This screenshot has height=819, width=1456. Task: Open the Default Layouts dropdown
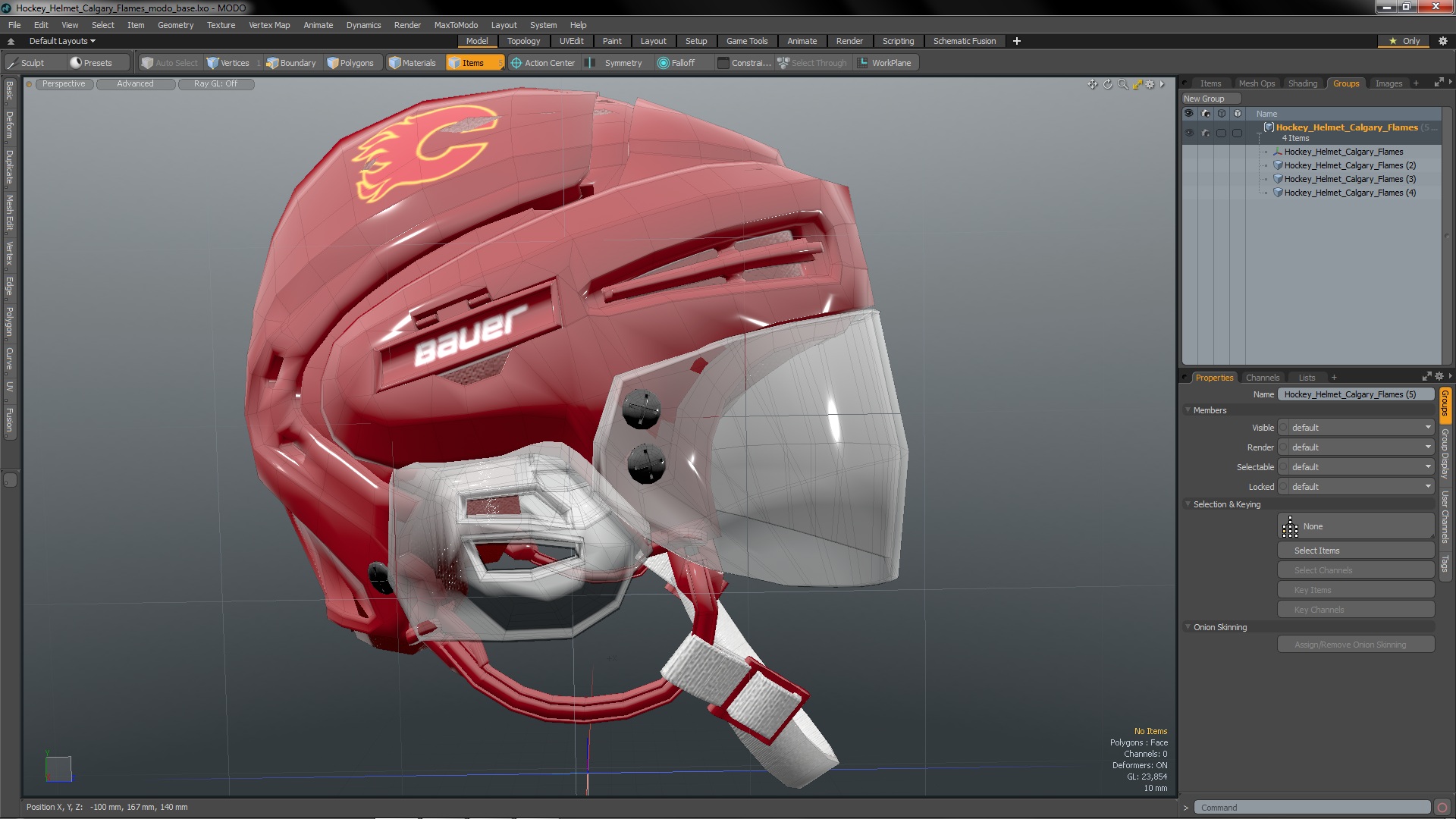coord(62,41)
